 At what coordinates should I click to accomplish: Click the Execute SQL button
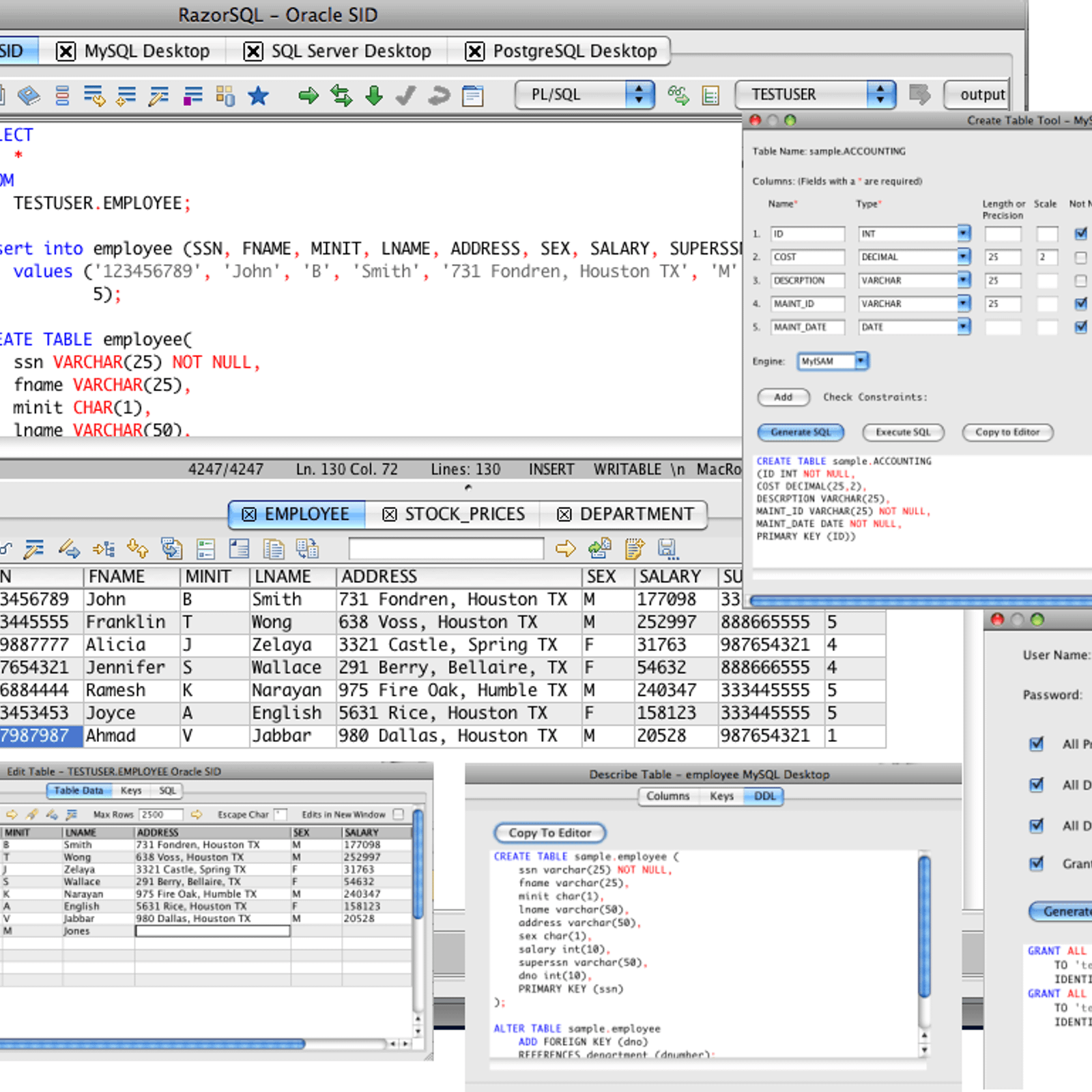(903, 432)
